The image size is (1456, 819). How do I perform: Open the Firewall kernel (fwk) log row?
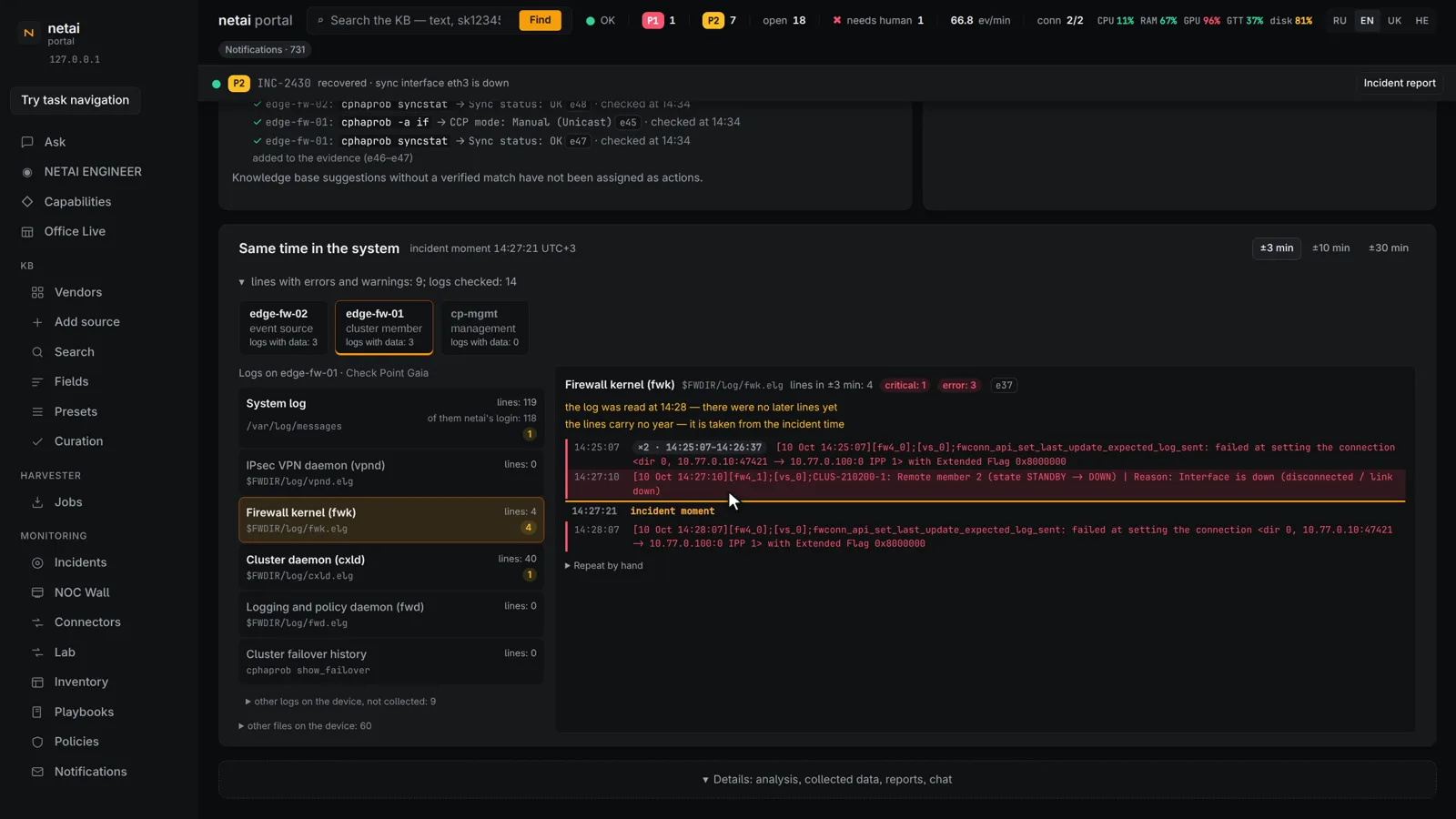click(x=391, y=520)
